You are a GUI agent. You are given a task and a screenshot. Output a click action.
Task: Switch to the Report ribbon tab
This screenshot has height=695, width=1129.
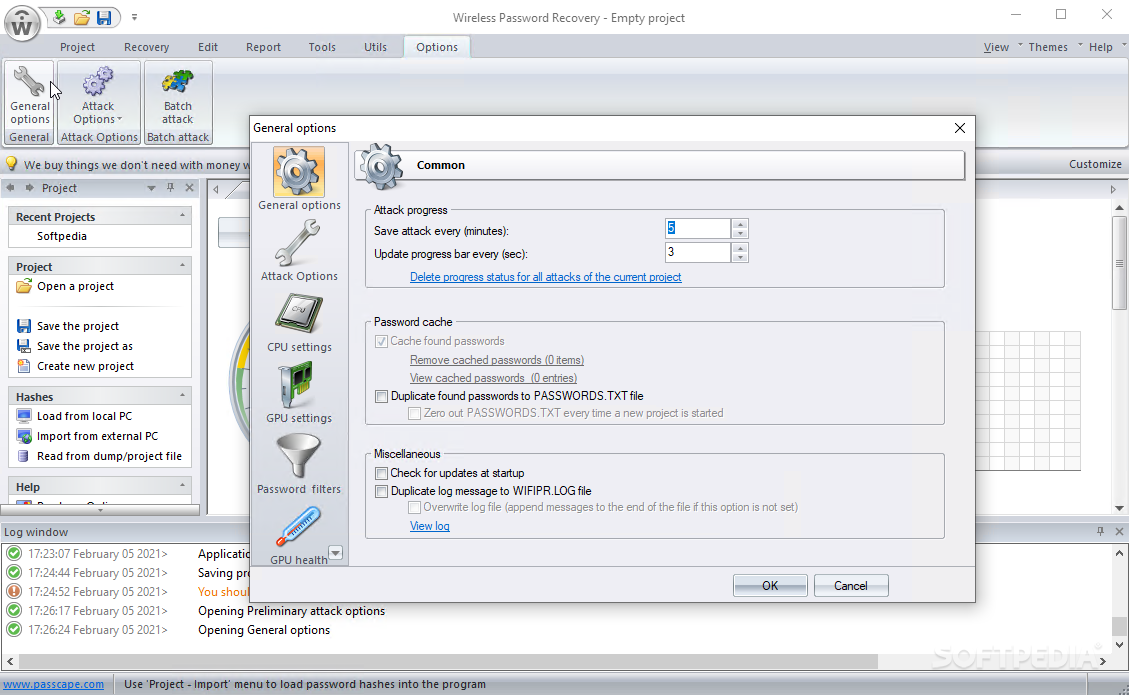pos(264,47)
